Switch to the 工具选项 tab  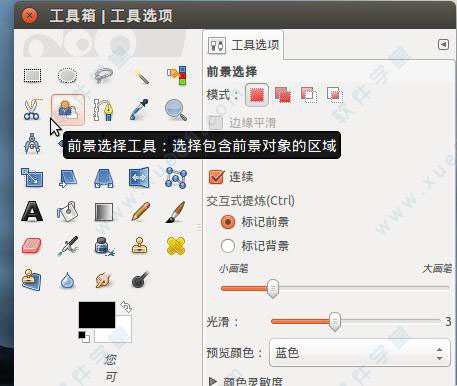(243, 45)
